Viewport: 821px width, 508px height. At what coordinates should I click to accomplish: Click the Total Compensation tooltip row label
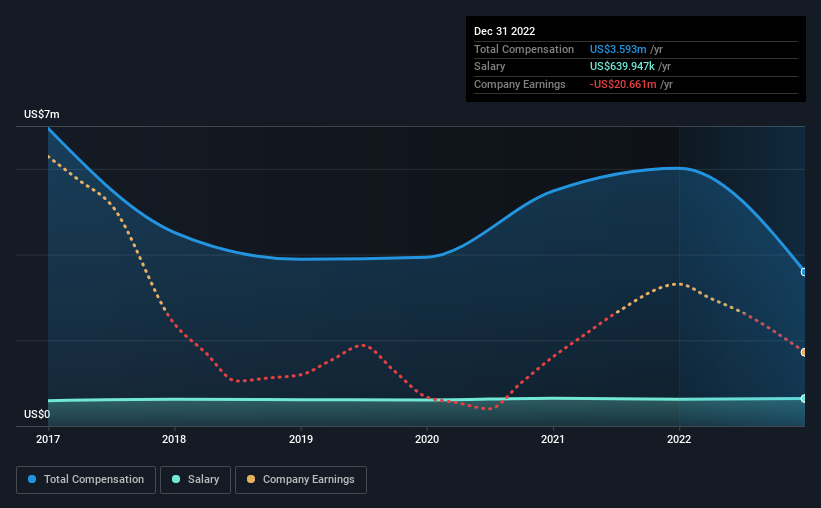coord(524,49)
